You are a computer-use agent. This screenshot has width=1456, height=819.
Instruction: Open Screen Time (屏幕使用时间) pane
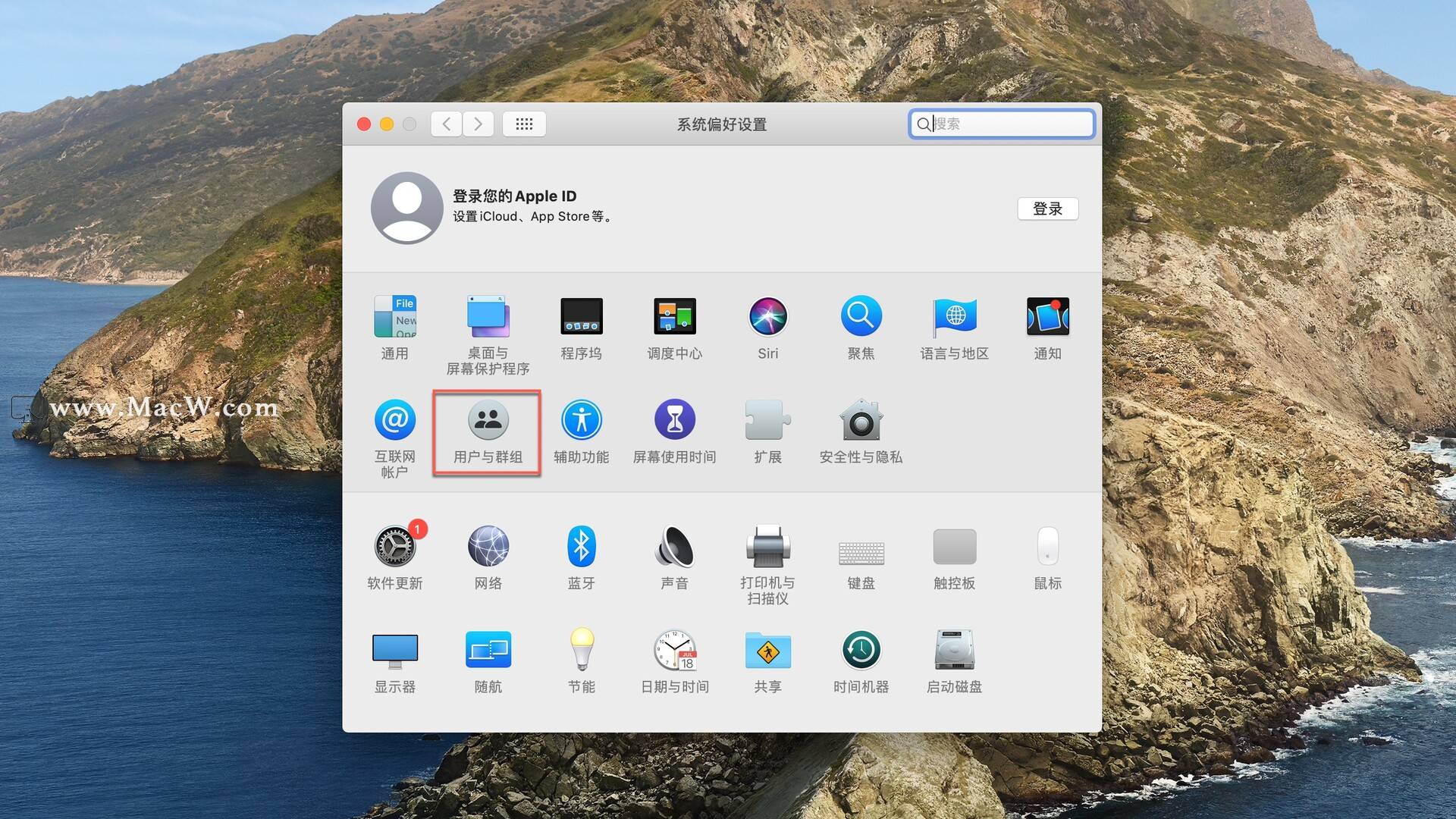coord(674,421)
